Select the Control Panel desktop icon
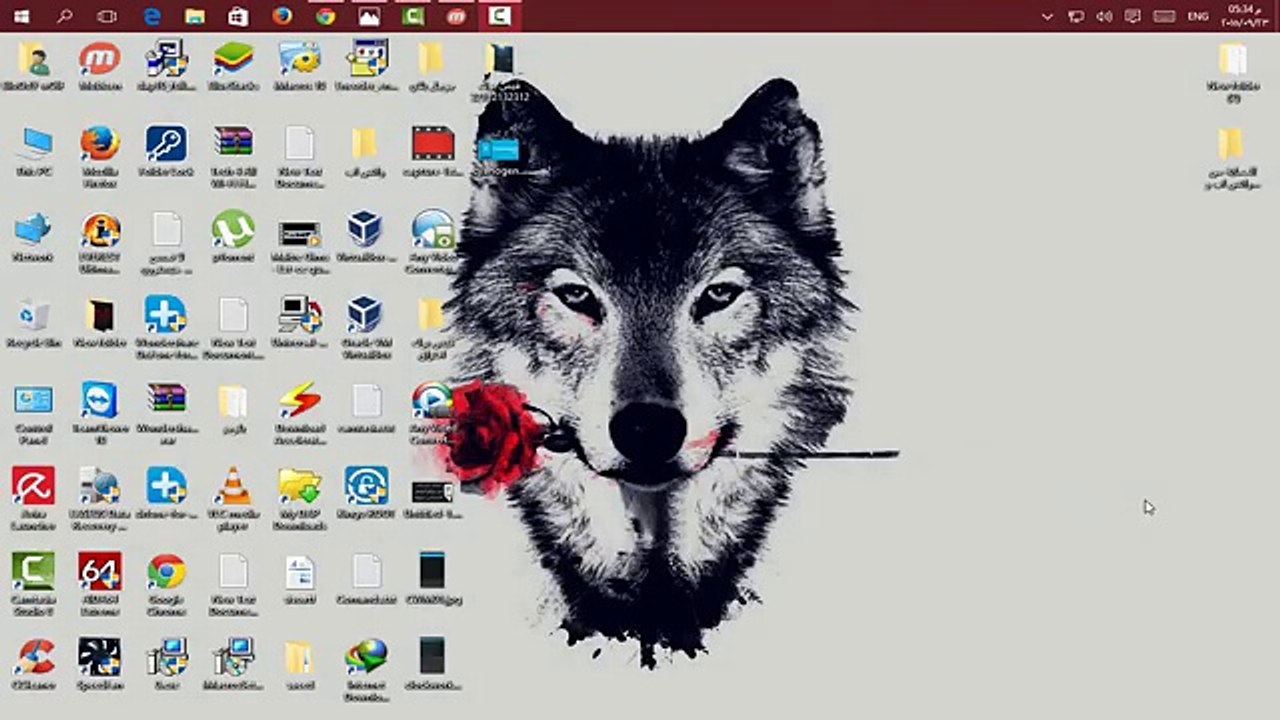 point(33,412)
